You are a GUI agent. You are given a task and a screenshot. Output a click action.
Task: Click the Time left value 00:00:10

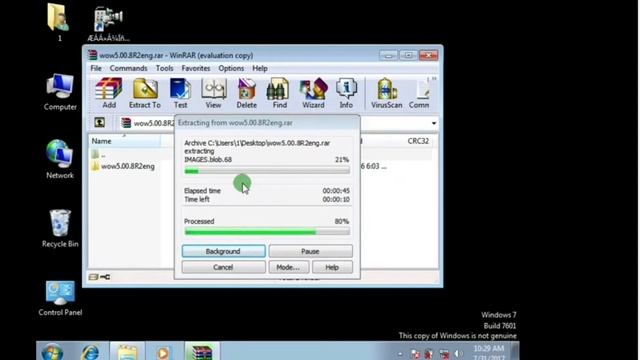[x=336, y=200]
